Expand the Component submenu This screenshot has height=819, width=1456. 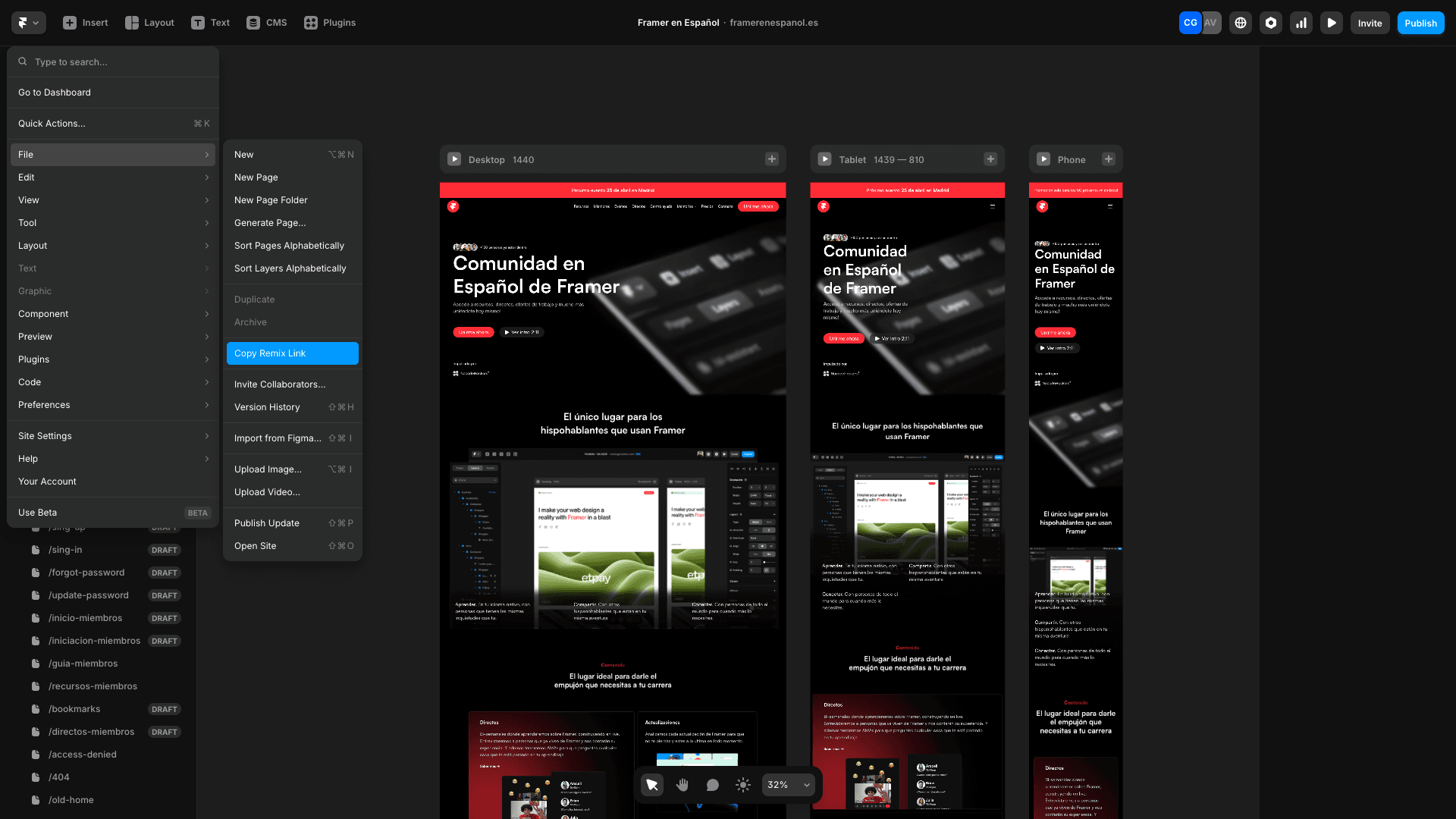pyautogui.click(x=113, y=314)
